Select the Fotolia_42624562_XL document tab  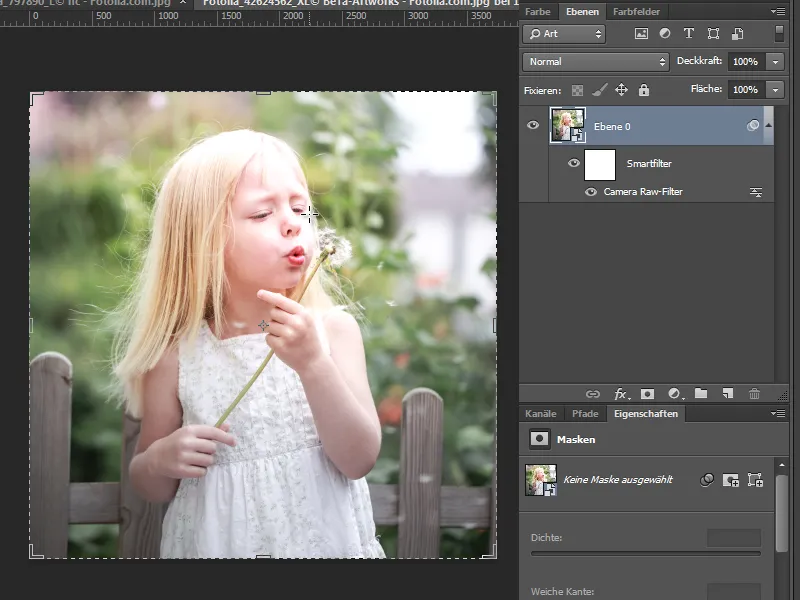(x=357, y=3)
